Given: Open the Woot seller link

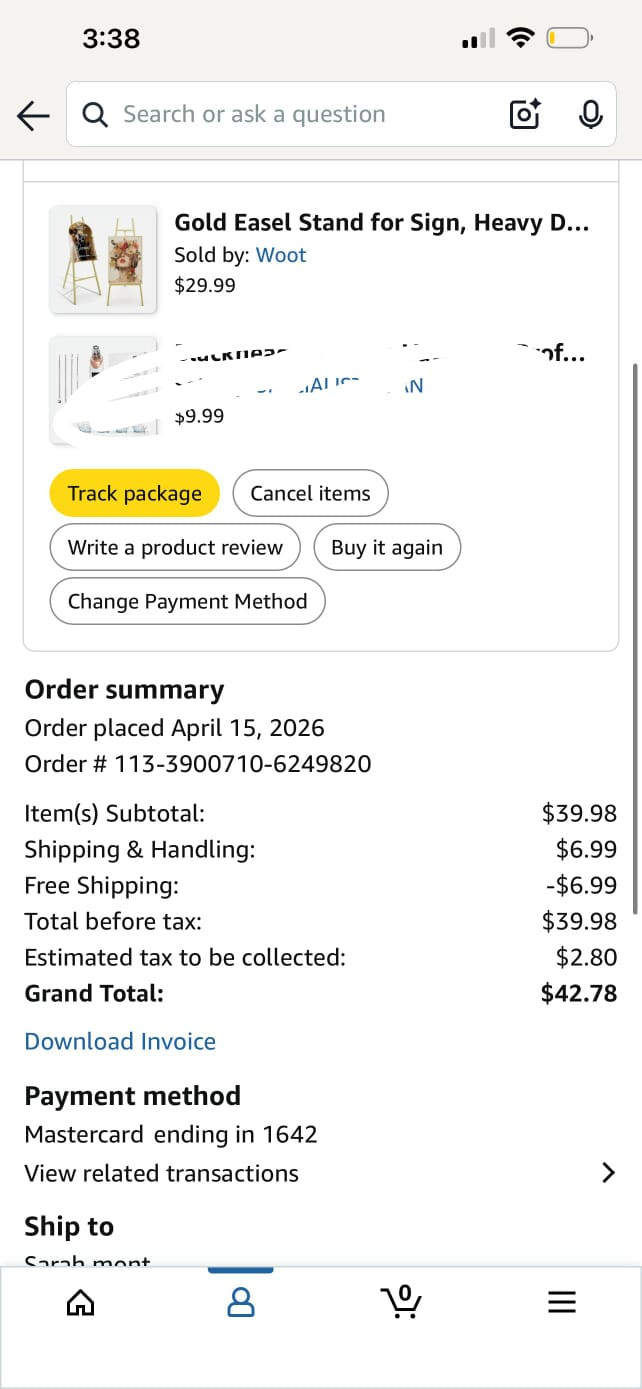Looking at the screenshot, I should coord(281,255).
